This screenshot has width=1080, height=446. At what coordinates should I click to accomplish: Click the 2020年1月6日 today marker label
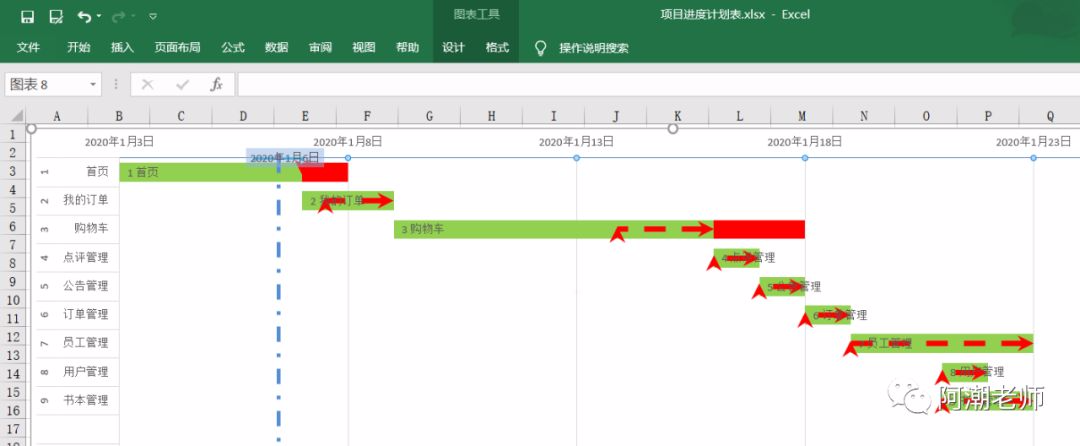pos(285,158)
